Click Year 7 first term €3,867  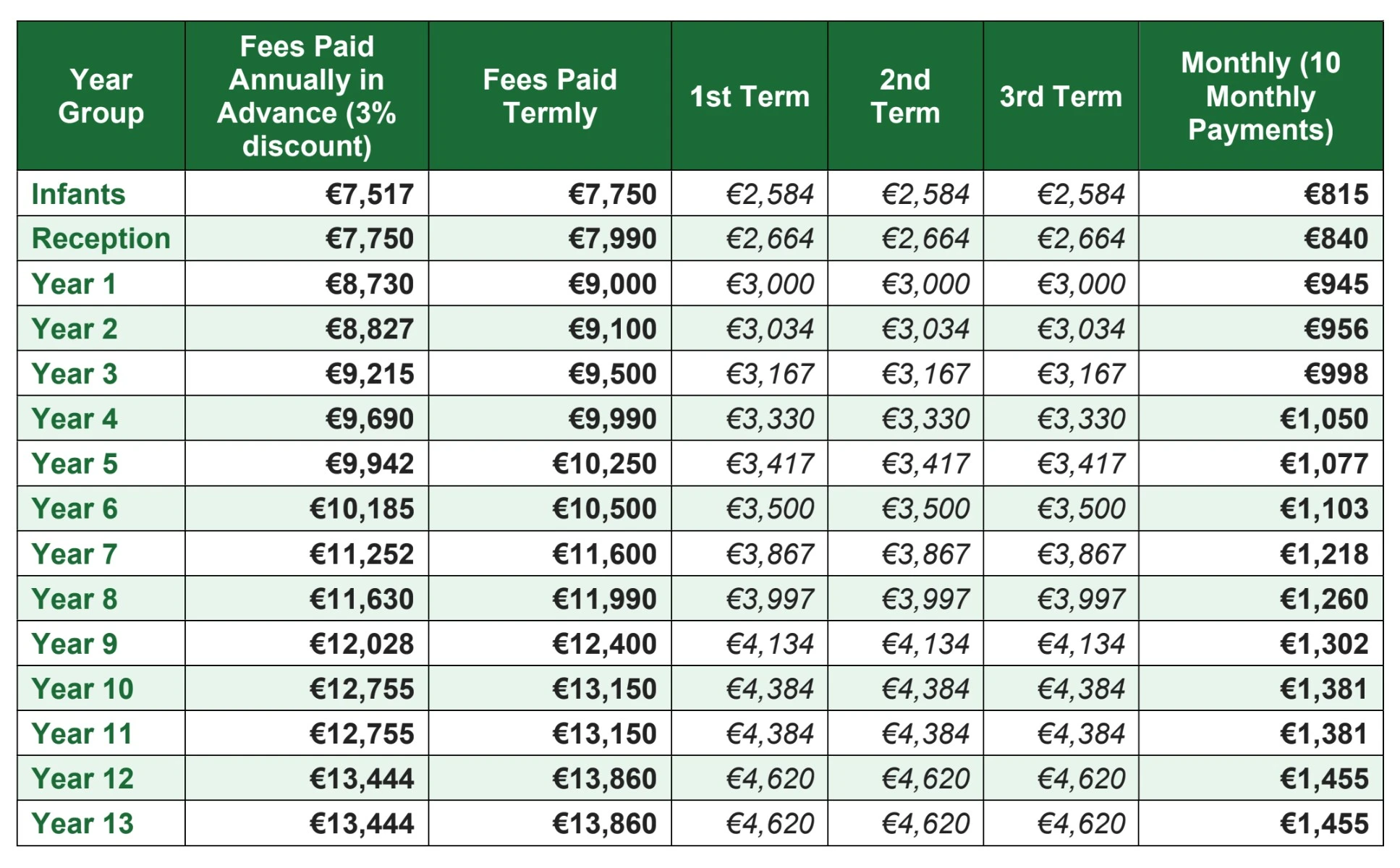coord(770,554)
